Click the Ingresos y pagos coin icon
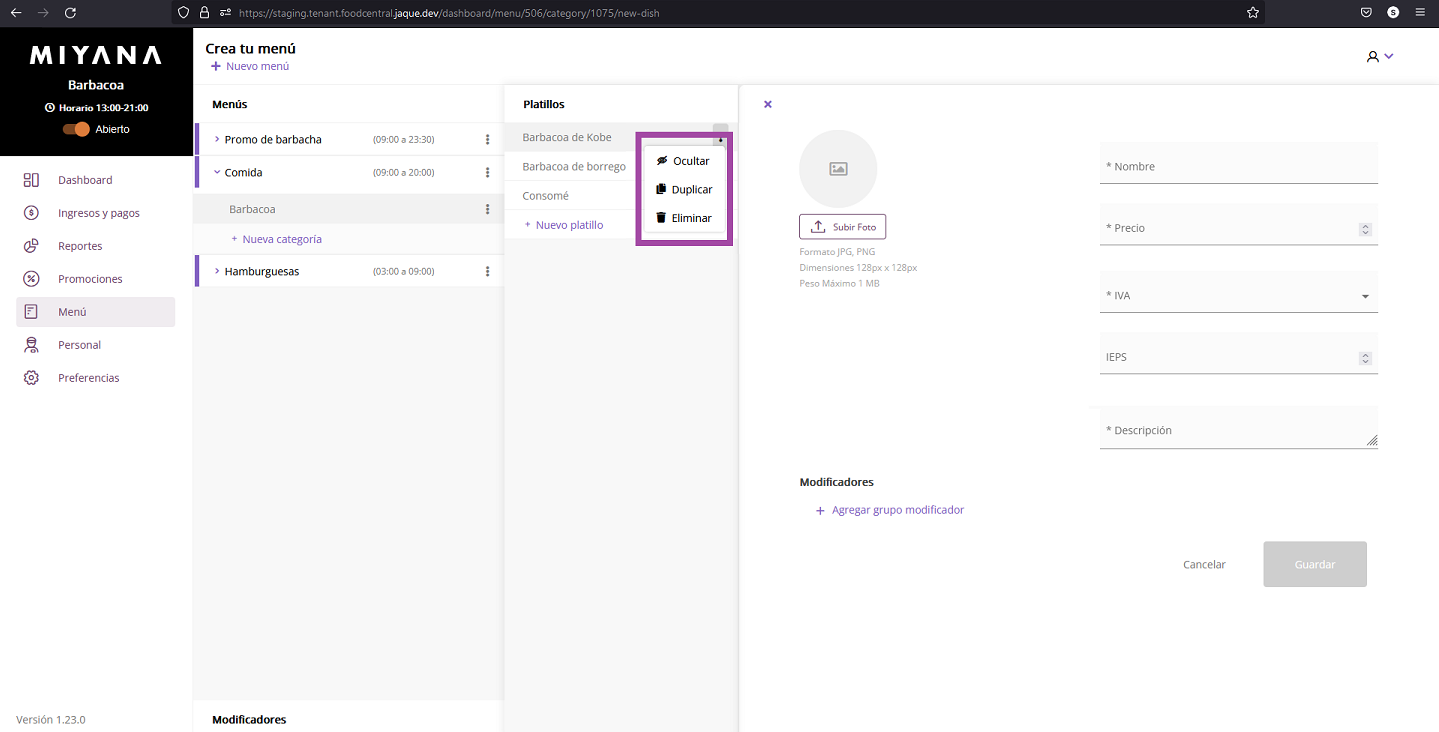The image size is (1439, 732). pos(31,213)
